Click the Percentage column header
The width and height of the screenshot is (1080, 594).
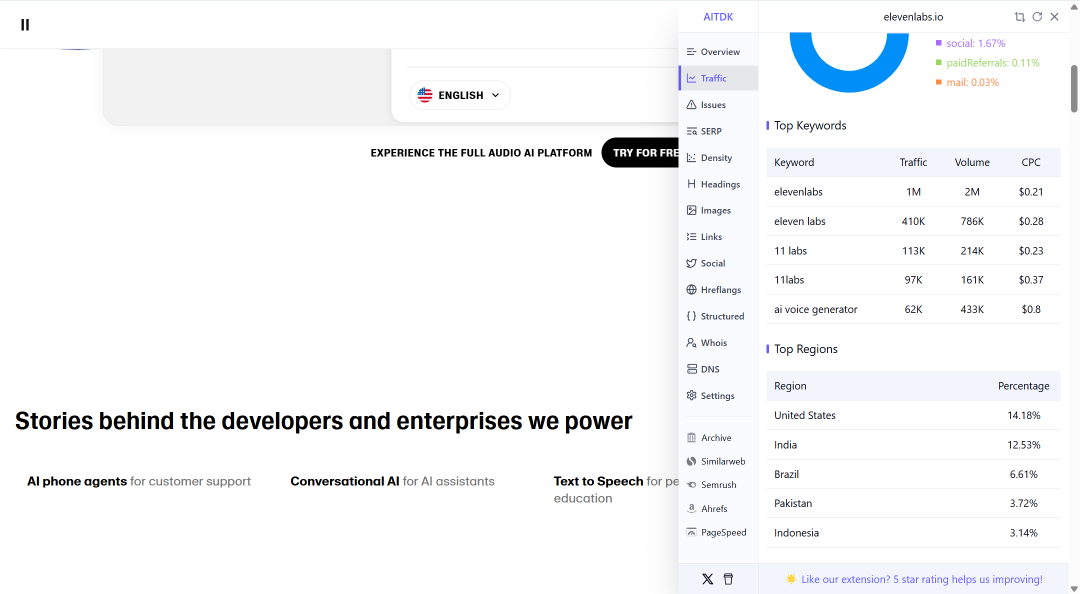point(1024,386)
